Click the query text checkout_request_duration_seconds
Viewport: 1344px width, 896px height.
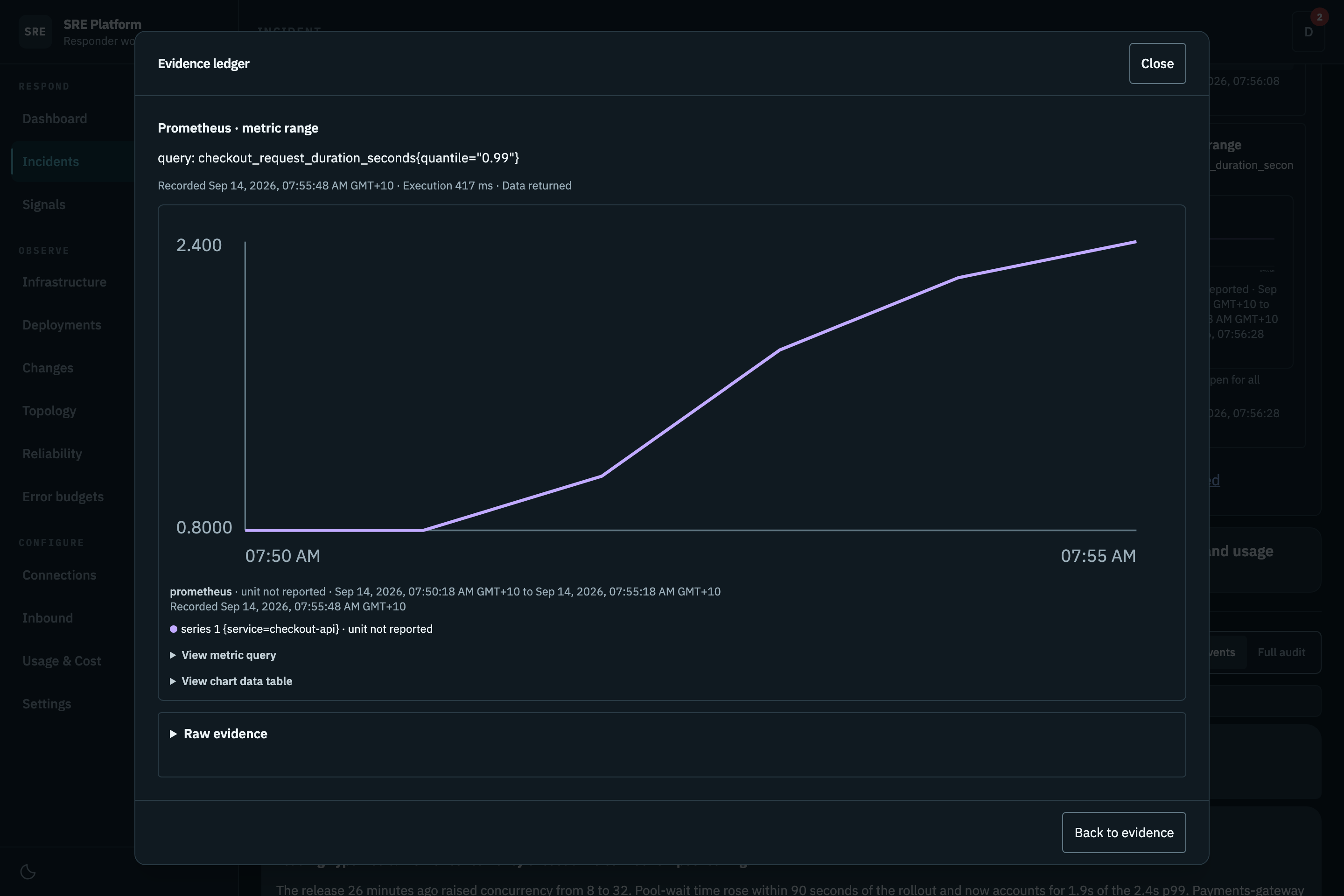coord(338,158)
